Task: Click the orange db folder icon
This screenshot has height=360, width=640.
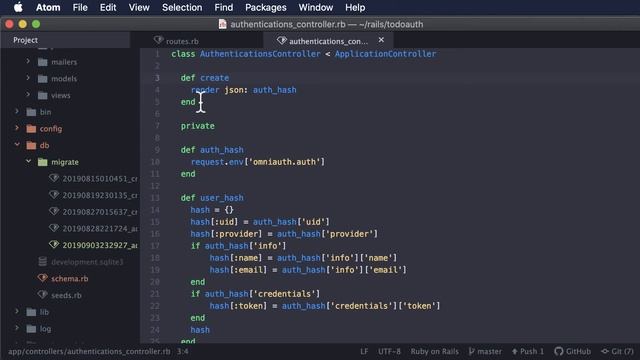Action: 31,145
